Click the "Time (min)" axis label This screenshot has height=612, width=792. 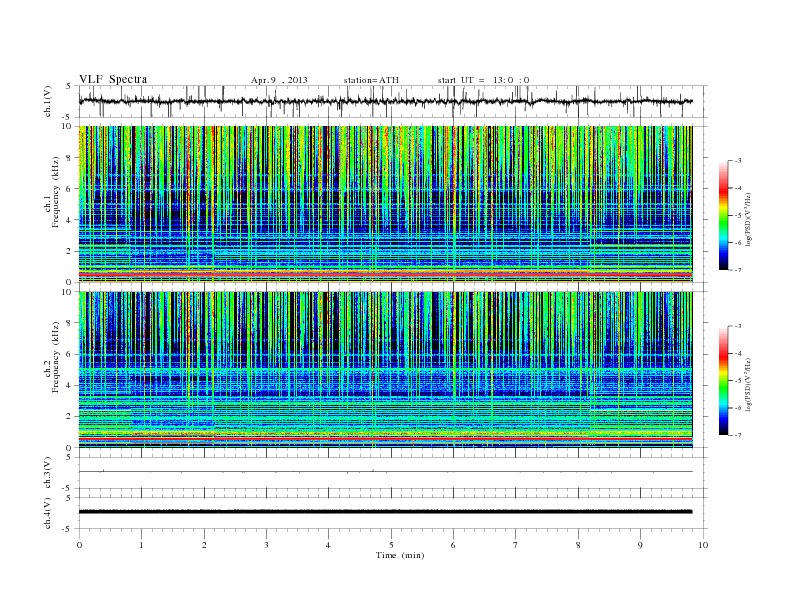400,555
